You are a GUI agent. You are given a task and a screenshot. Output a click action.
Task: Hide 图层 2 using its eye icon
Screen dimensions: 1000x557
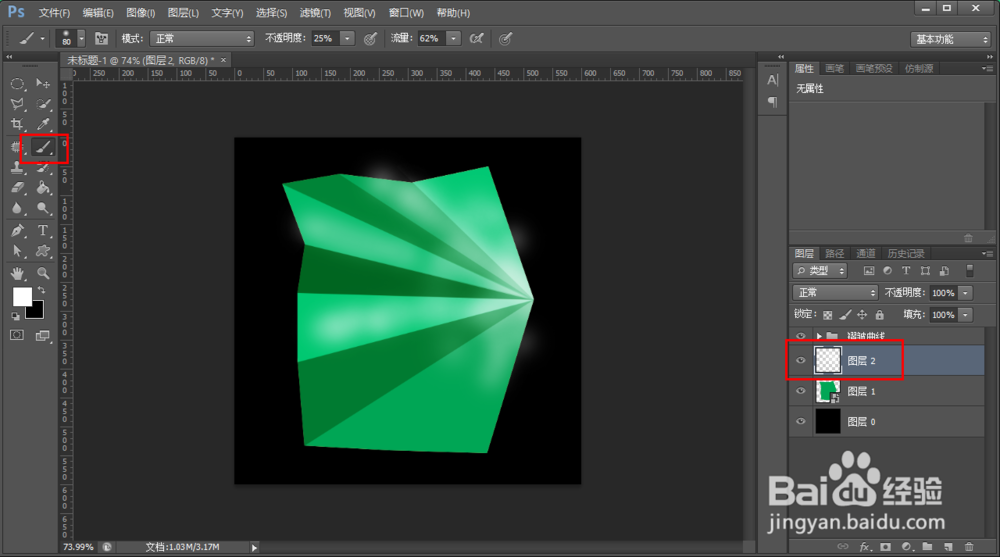[800, 361]
